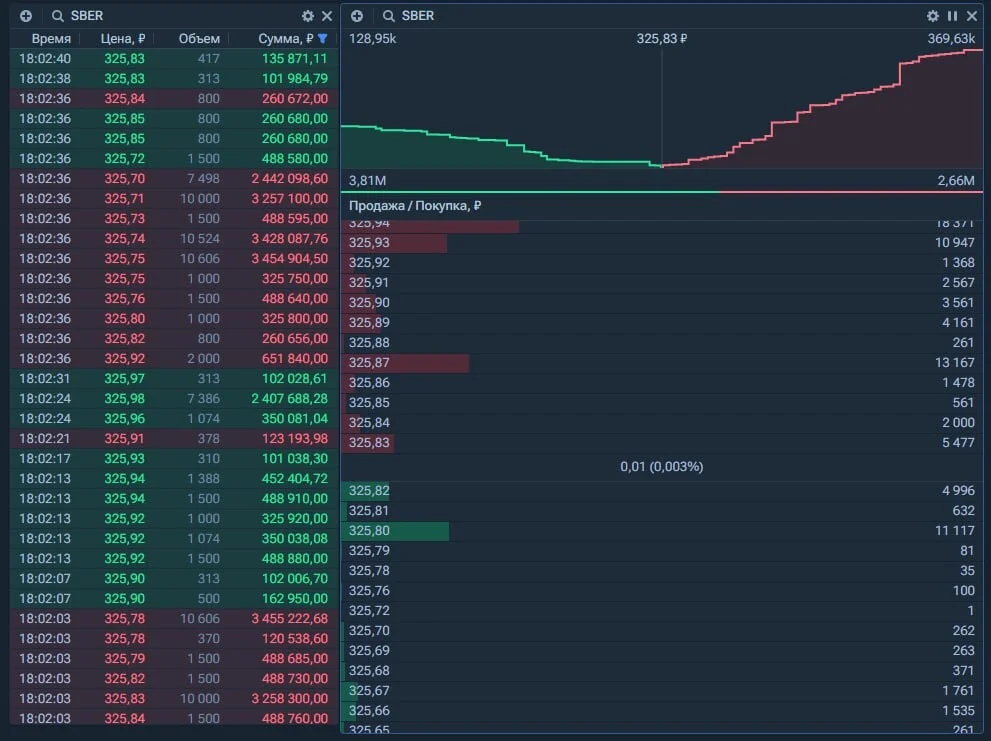Click SBER ticker field in trades panel
This screenshot has height=741, width=991.
(87, 16)
